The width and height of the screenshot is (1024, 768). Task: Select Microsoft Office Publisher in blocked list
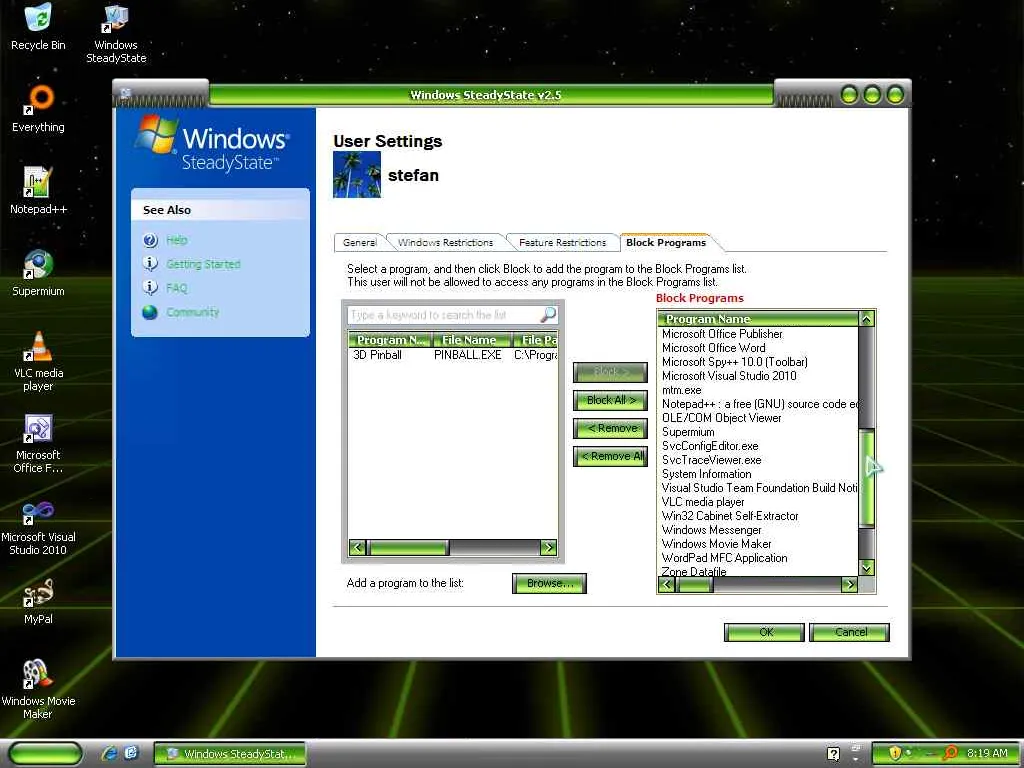pos(722,334)
